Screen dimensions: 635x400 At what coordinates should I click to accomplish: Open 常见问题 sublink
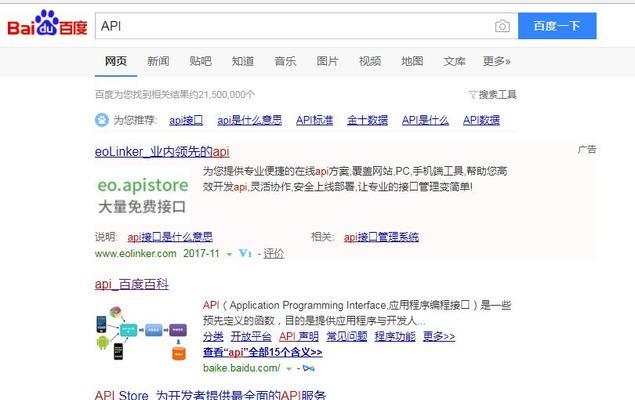(347, 336)
